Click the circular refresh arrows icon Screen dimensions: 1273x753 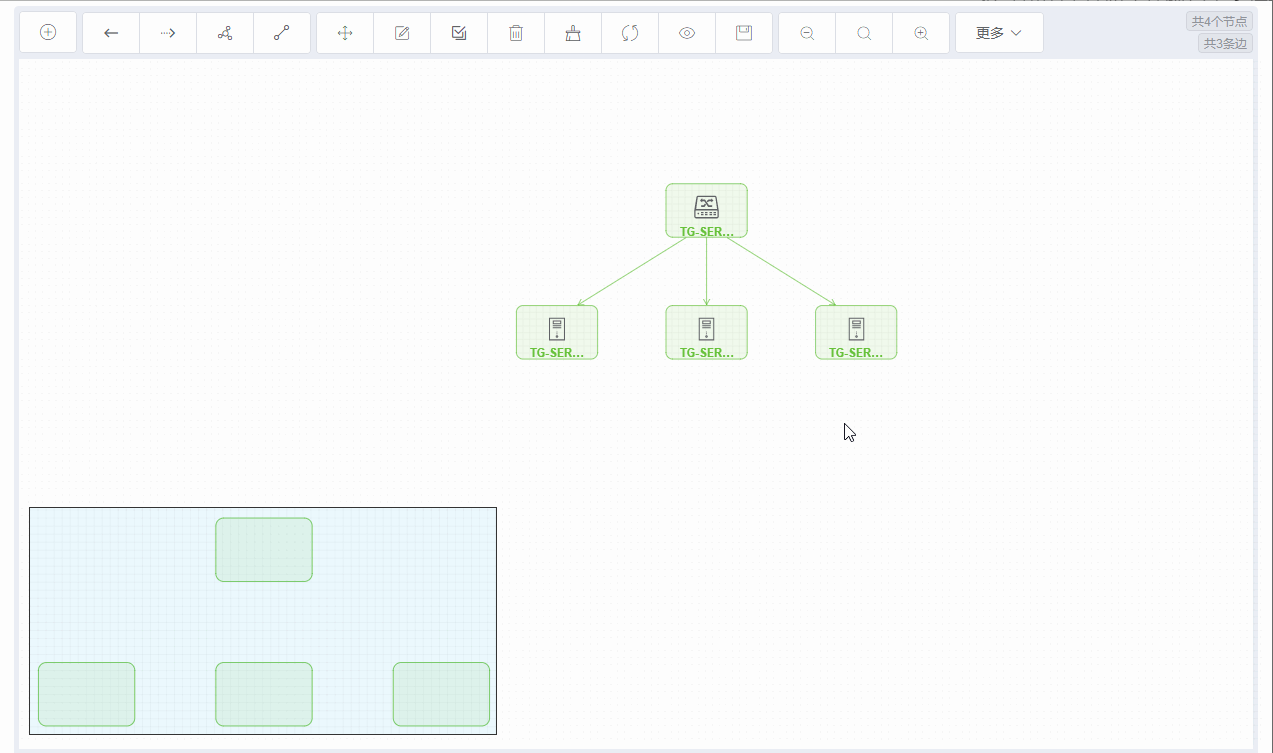[630, 33]
